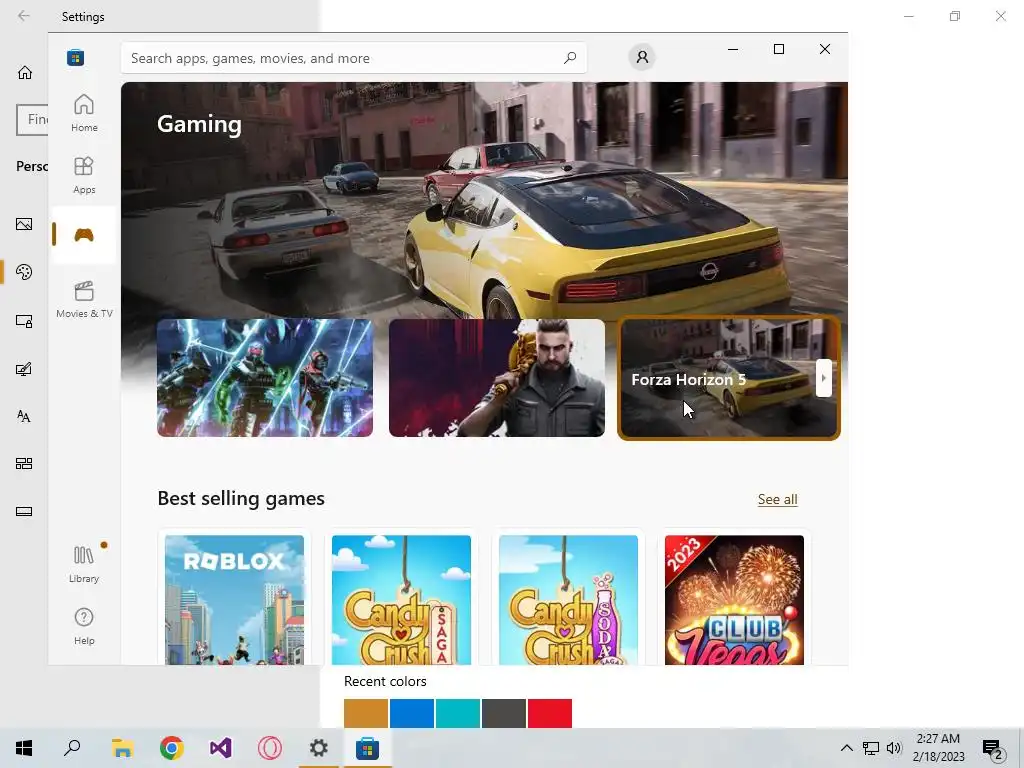Viewport: 1024px width, 768px height.
Task: Close the Microsoft Store window
Action: (x=825, y=49)
